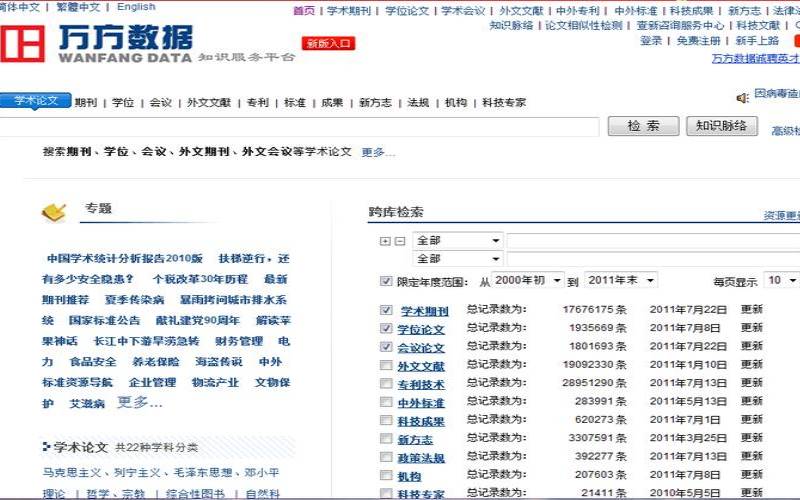Switch language to 繁體中文
Screen dimensions: 800x500
pyautogui.click(x=78, y=7)
